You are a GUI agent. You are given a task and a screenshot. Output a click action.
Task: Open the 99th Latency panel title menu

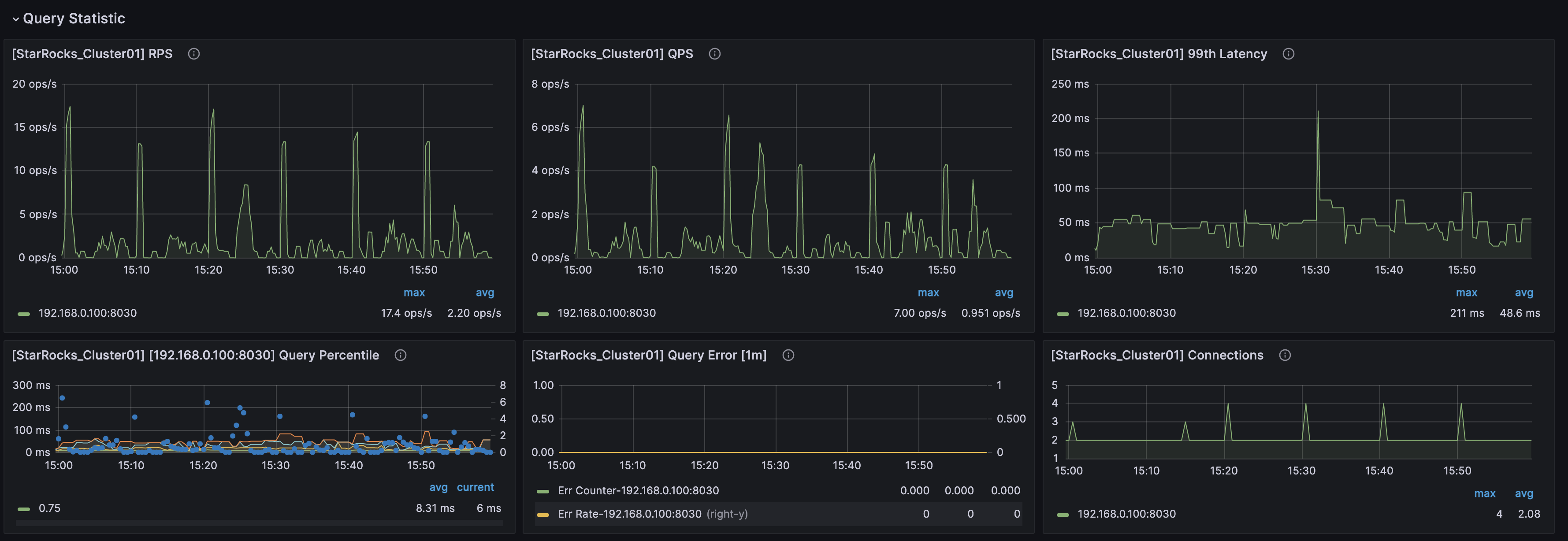(x=1159, y=54)
